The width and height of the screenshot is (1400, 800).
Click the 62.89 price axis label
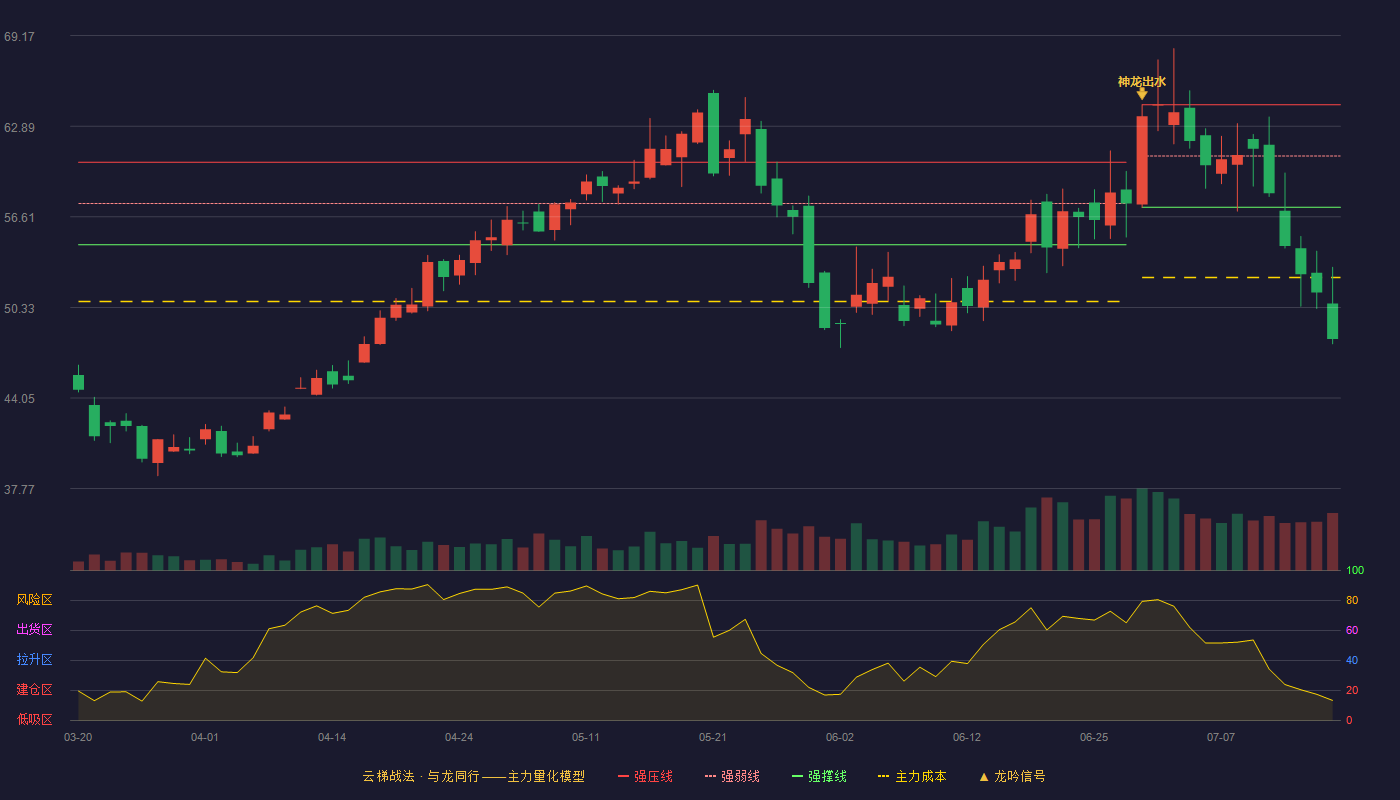(x=19, y=128)
